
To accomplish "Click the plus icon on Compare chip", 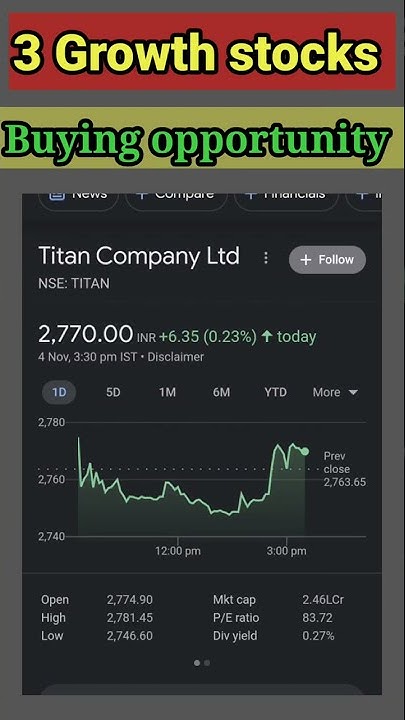I will (142, 196).
